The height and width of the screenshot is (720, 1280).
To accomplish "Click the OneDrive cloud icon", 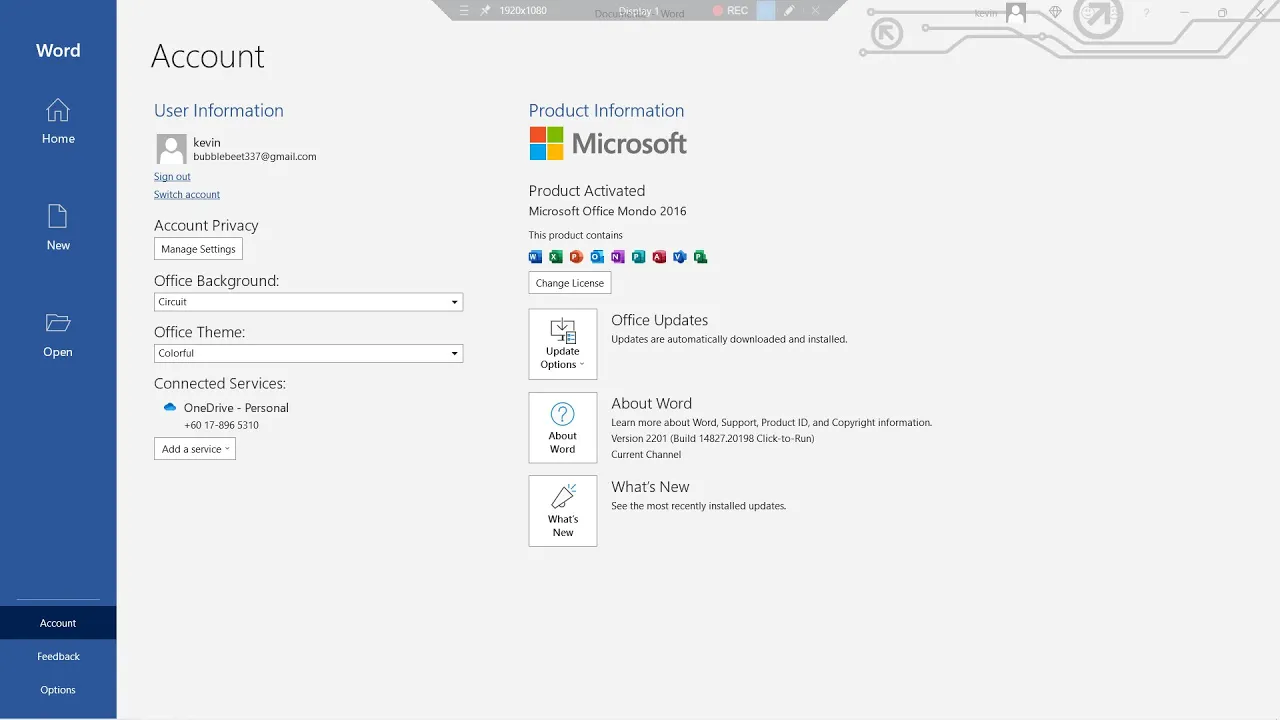I will click(x=170, y=407).
